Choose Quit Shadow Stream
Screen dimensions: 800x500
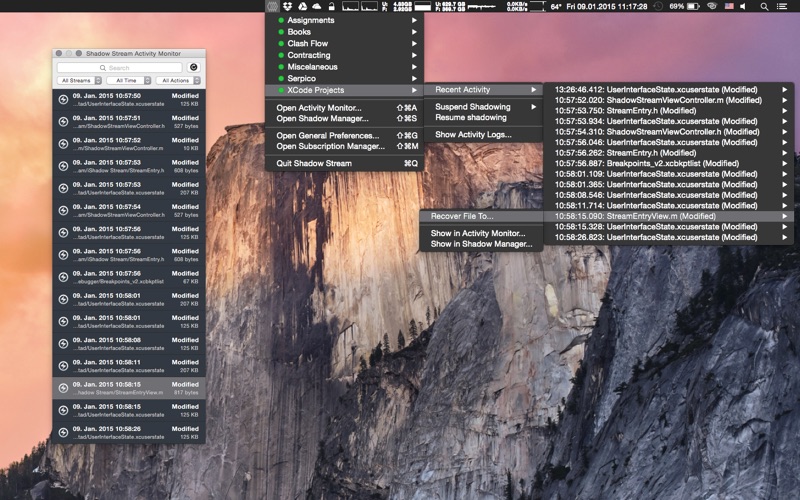click(344, 163)
